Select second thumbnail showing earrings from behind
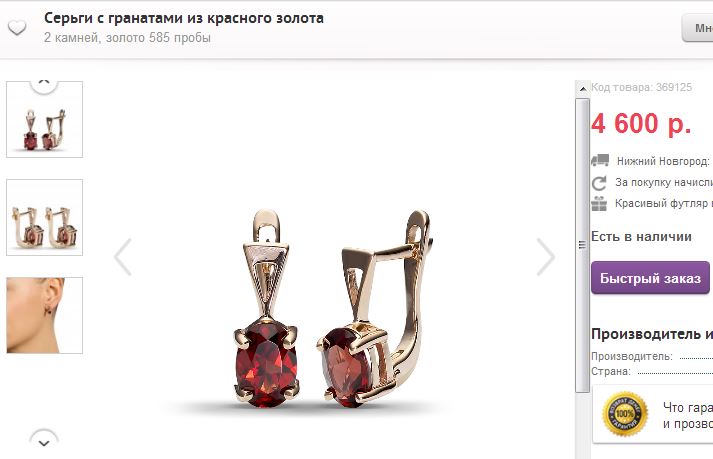Image resolution: width=713 pixels, height=459 pixels. click(x=45, y=217)
